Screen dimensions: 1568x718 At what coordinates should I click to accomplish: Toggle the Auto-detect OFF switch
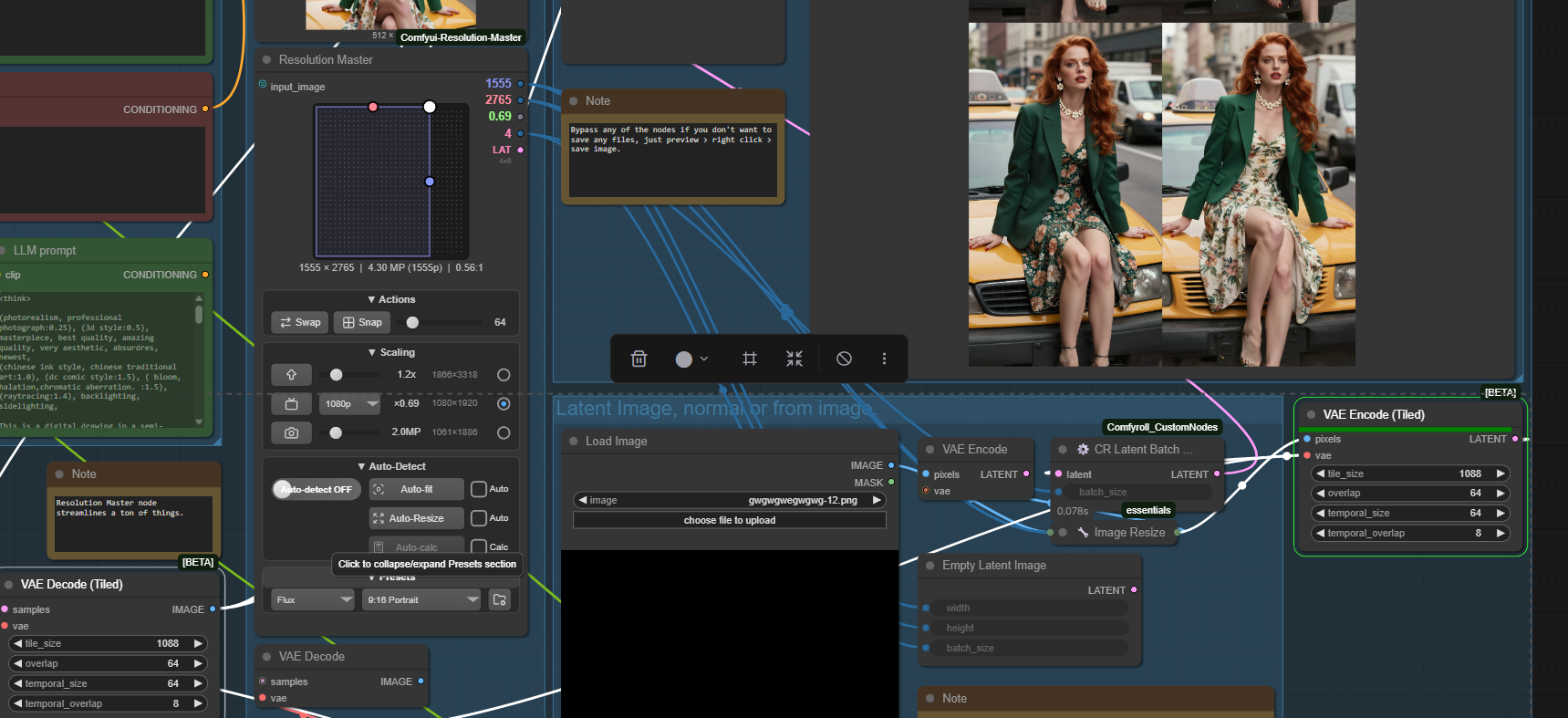coord(317,489)
